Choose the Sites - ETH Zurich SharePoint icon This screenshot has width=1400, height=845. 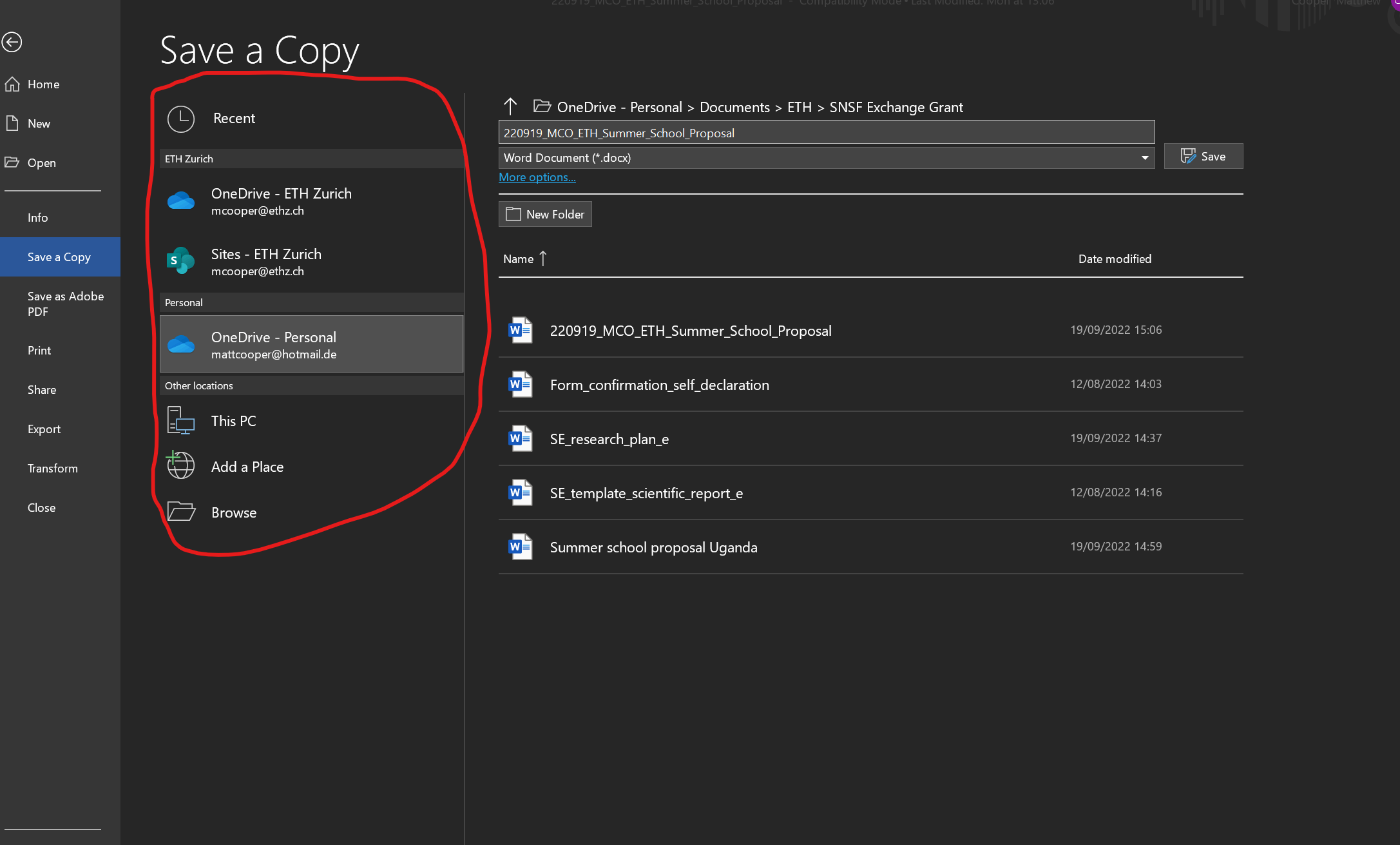pyautogui.click(x=181, y=261)
